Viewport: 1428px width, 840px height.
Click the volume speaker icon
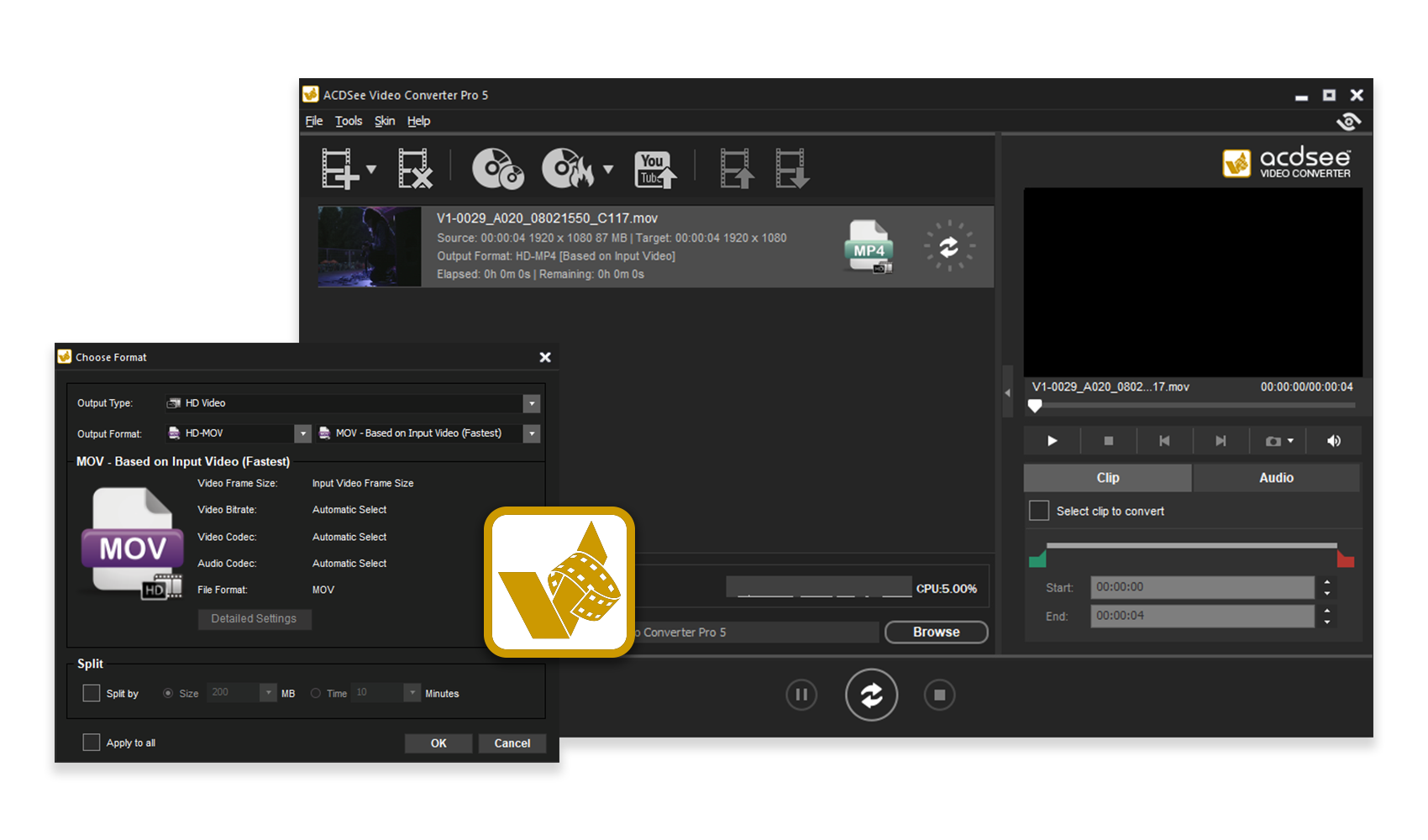(x=1334, y=441)
